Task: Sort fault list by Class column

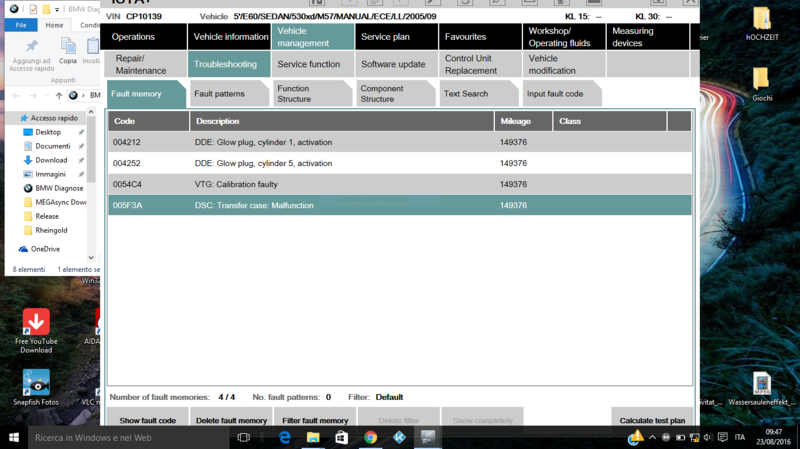Action: point(610,121)
